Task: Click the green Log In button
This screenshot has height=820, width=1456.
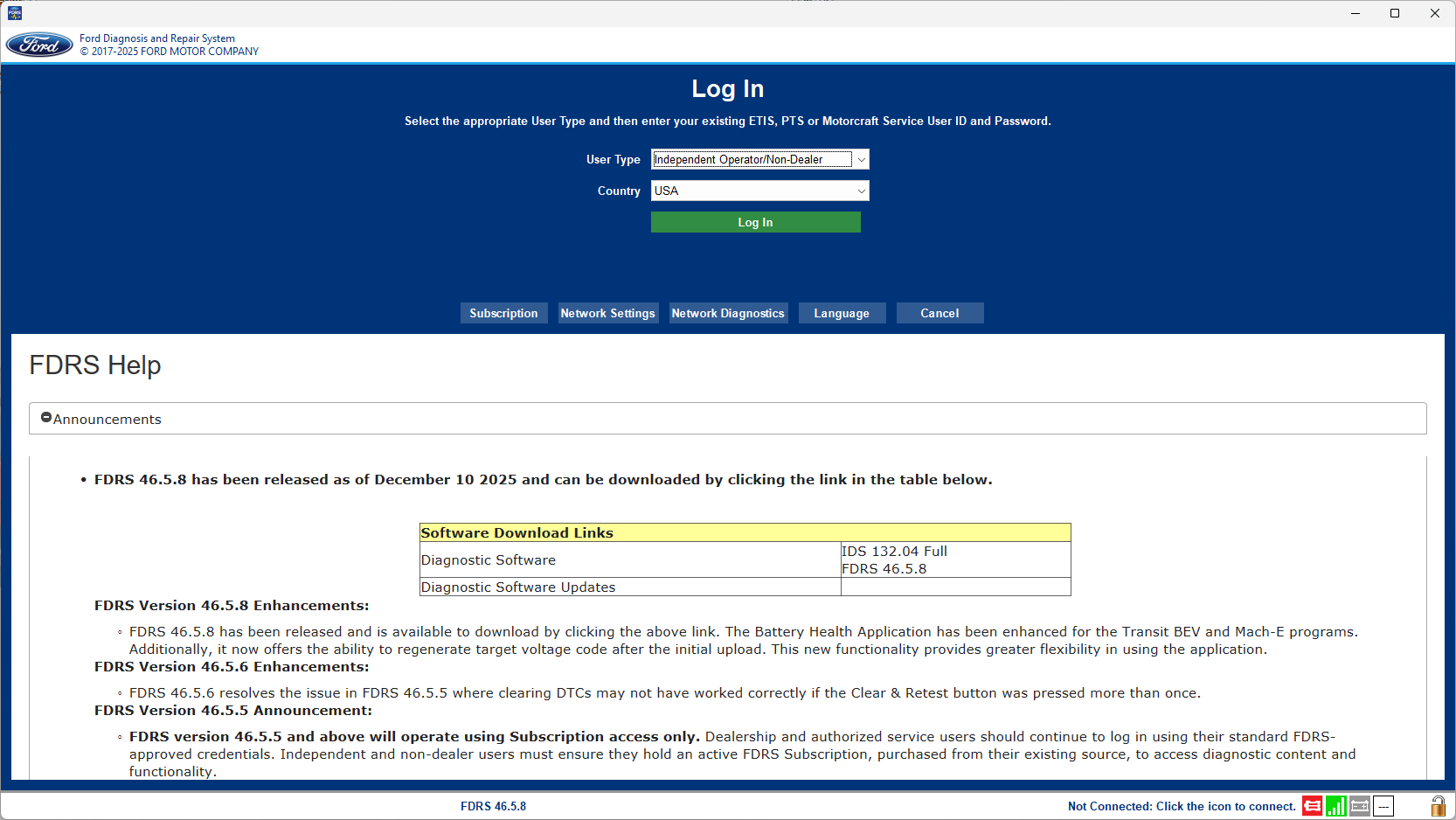Action: [x=756, y=222]
